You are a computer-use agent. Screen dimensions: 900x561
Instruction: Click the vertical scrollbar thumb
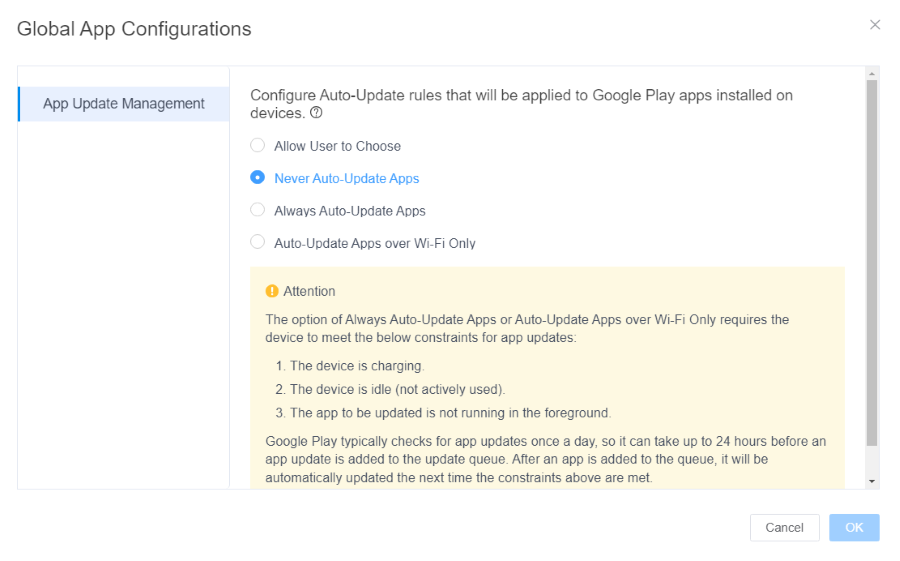872,263
